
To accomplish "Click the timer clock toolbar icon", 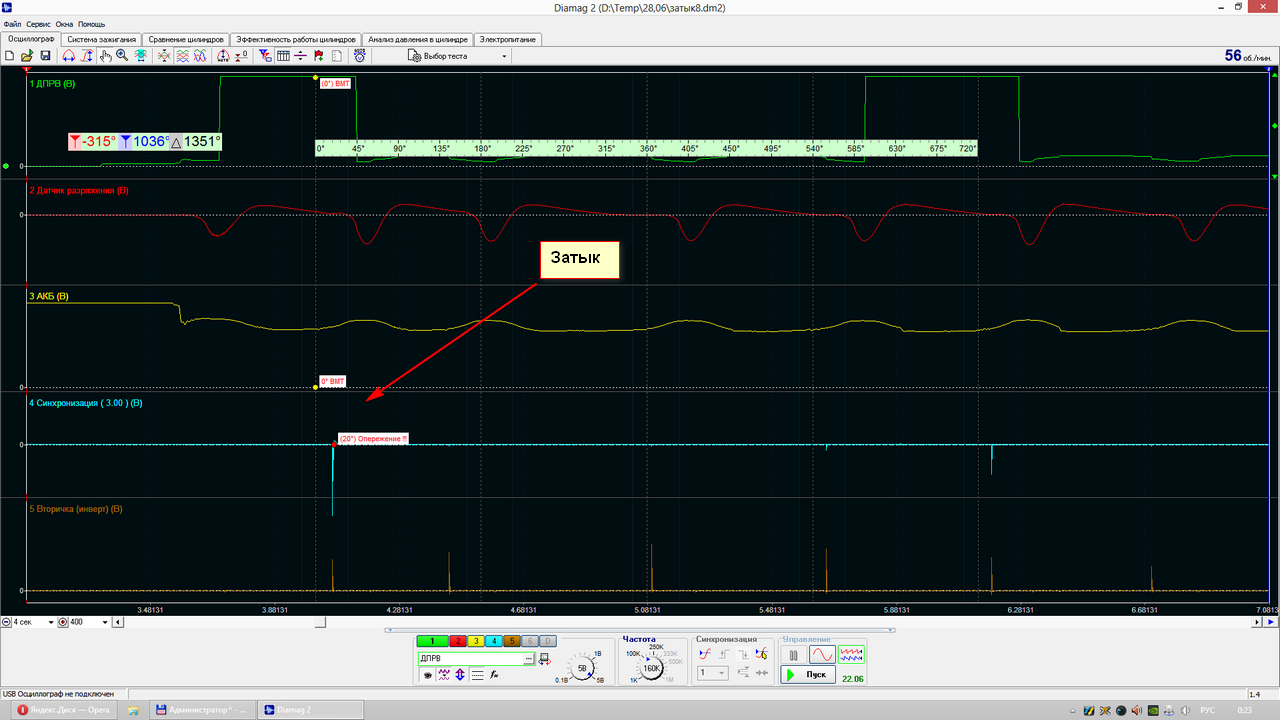I will click(360, 56).
